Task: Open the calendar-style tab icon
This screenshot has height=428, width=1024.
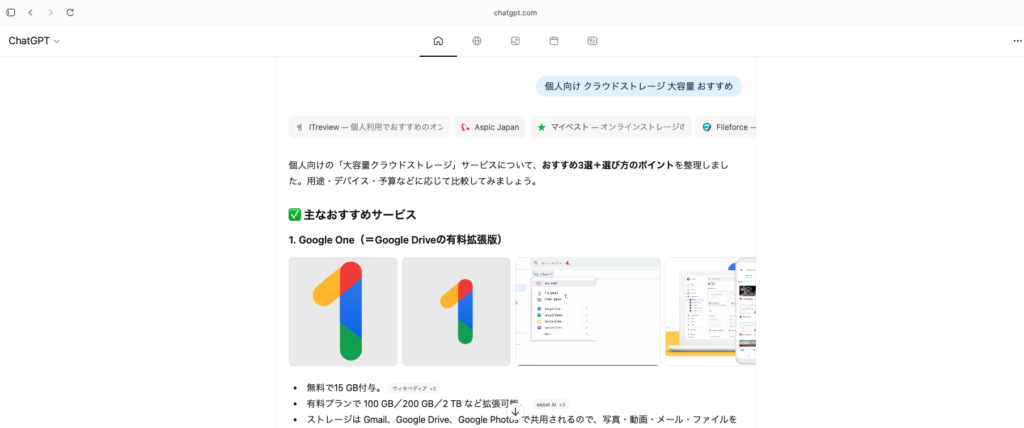Action: (554, 41)
